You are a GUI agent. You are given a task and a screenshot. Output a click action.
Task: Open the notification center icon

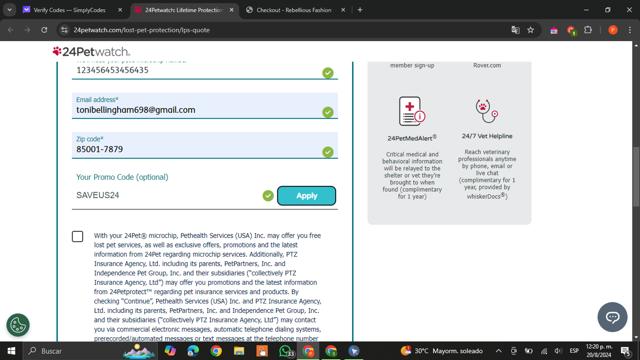(x=625, y=351)
